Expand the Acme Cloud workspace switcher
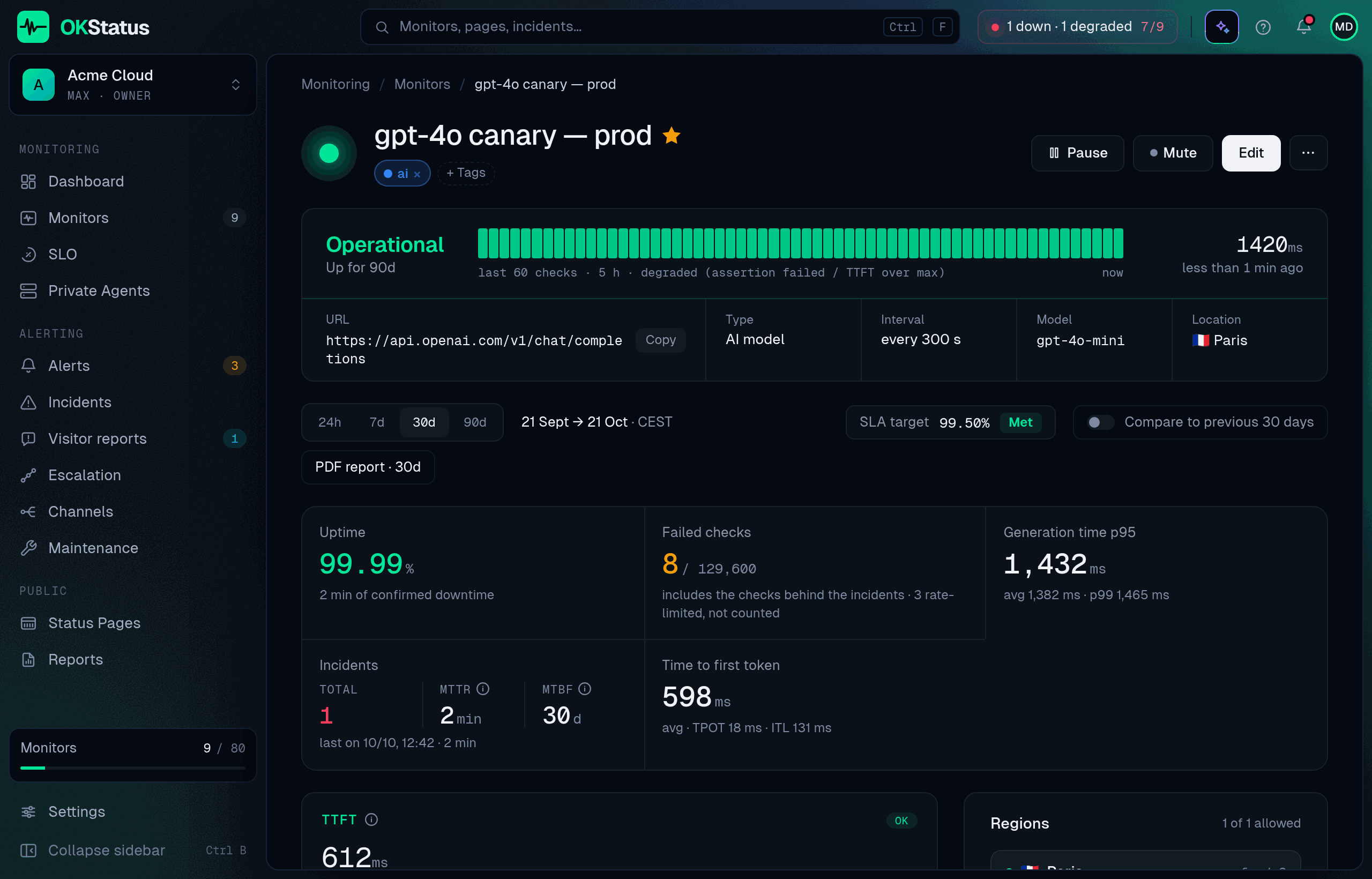Viewport: 1372px width, 879px height. point(132,85)
